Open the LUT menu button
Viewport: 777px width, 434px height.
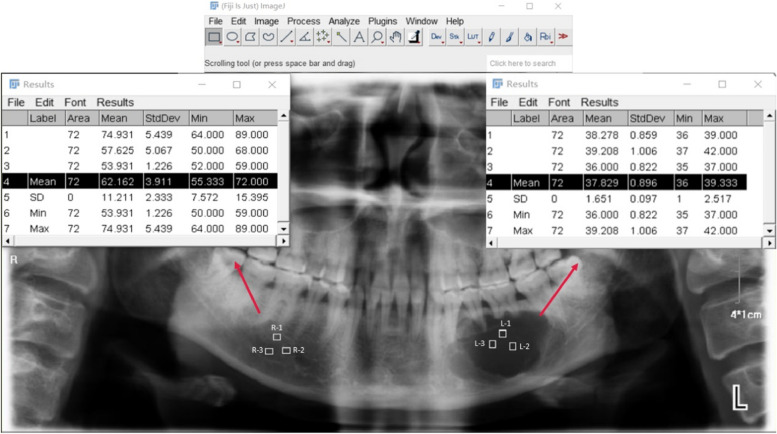click(473, 37)
